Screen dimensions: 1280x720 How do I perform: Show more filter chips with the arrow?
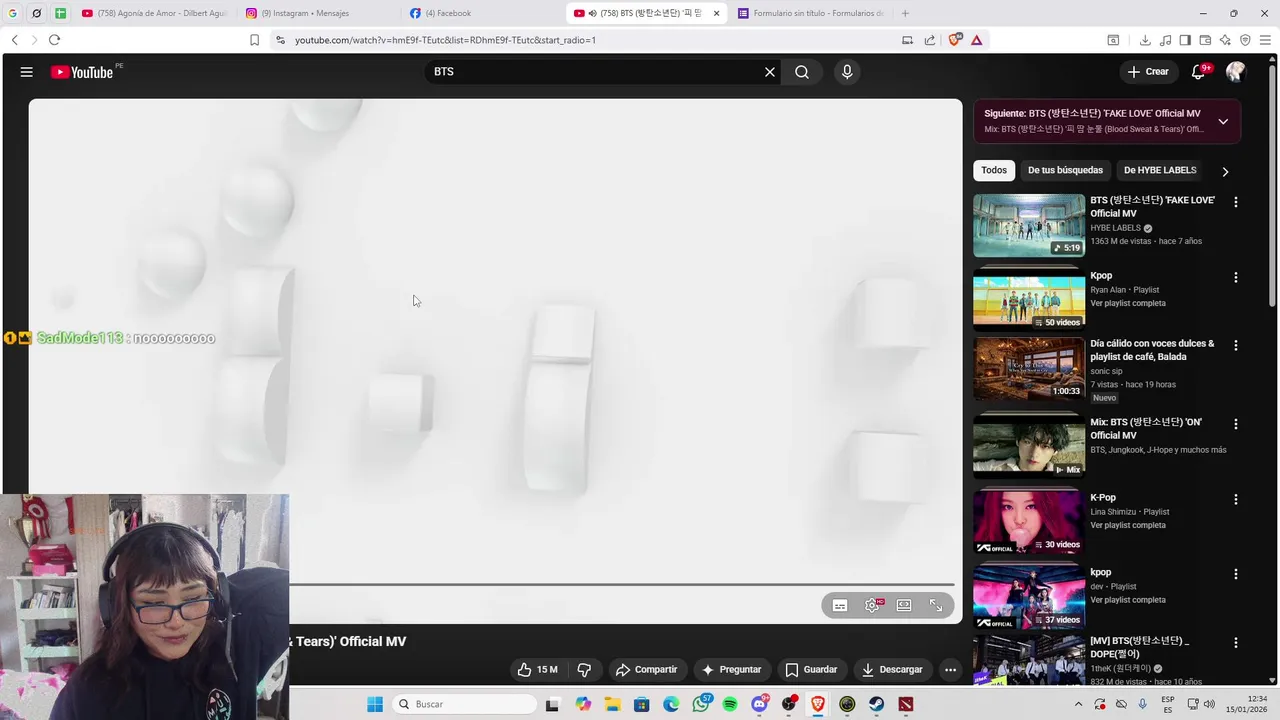(x=1225, y=171)
